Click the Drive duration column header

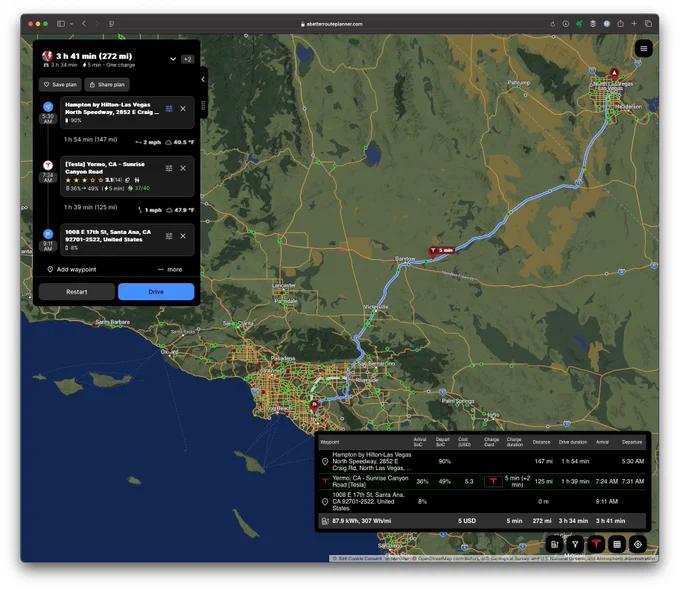[x=572, y=442]
